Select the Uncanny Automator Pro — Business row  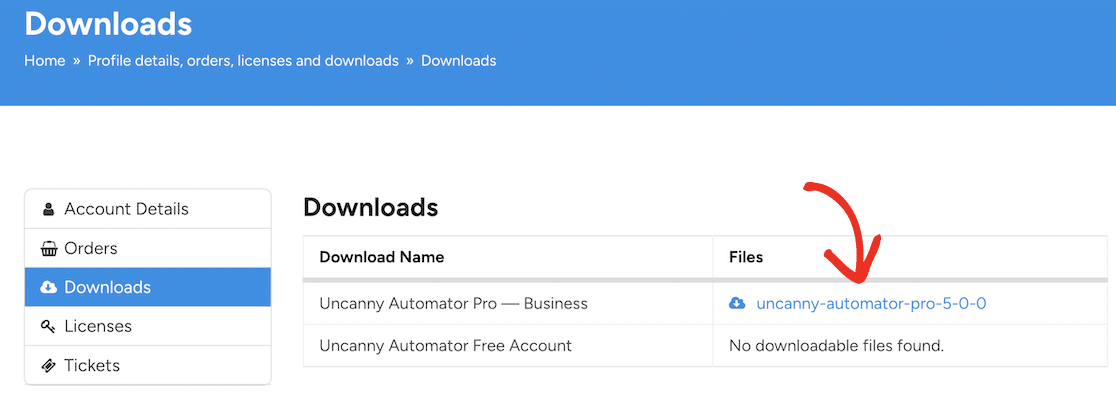pyautogui.click(x=453, y=303)
